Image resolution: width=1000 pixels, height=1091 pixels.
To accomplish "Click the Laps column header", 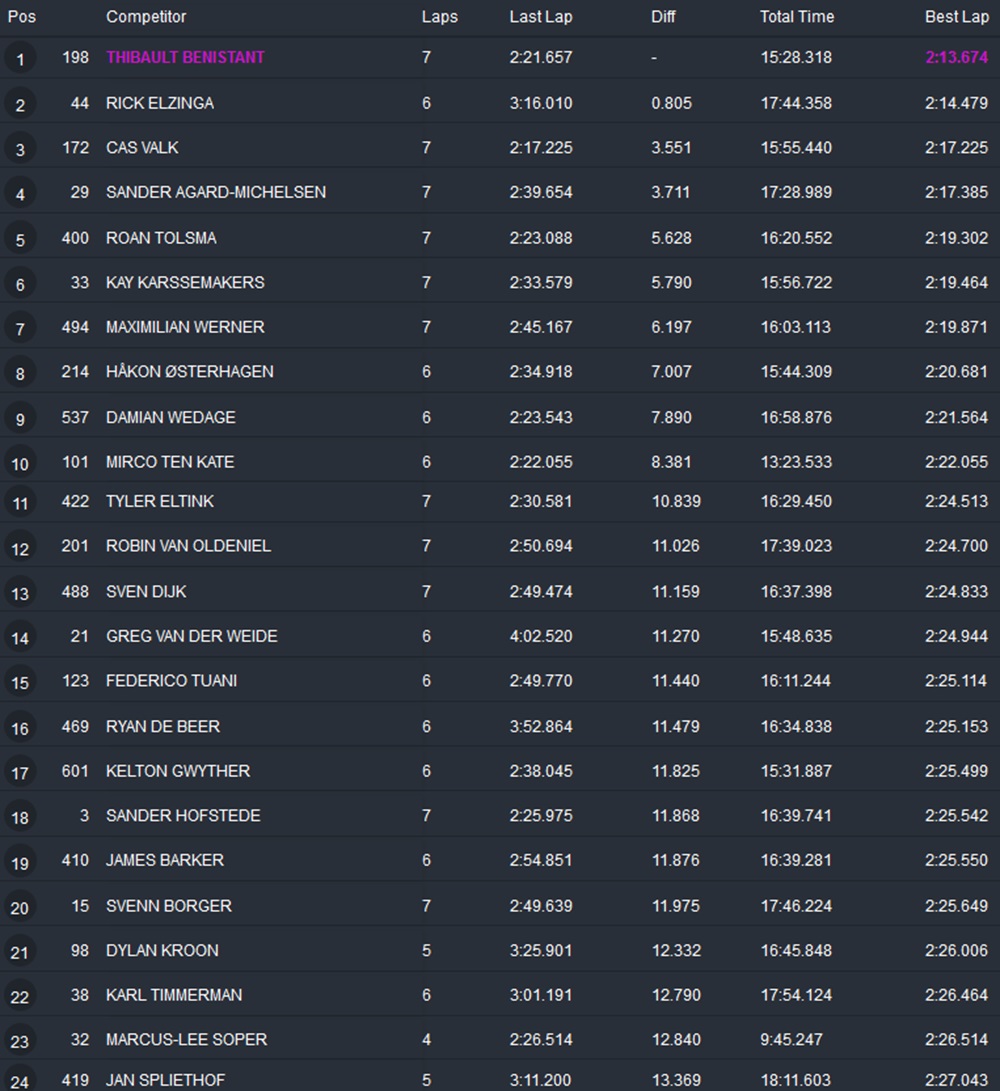I will pos(439,17).
